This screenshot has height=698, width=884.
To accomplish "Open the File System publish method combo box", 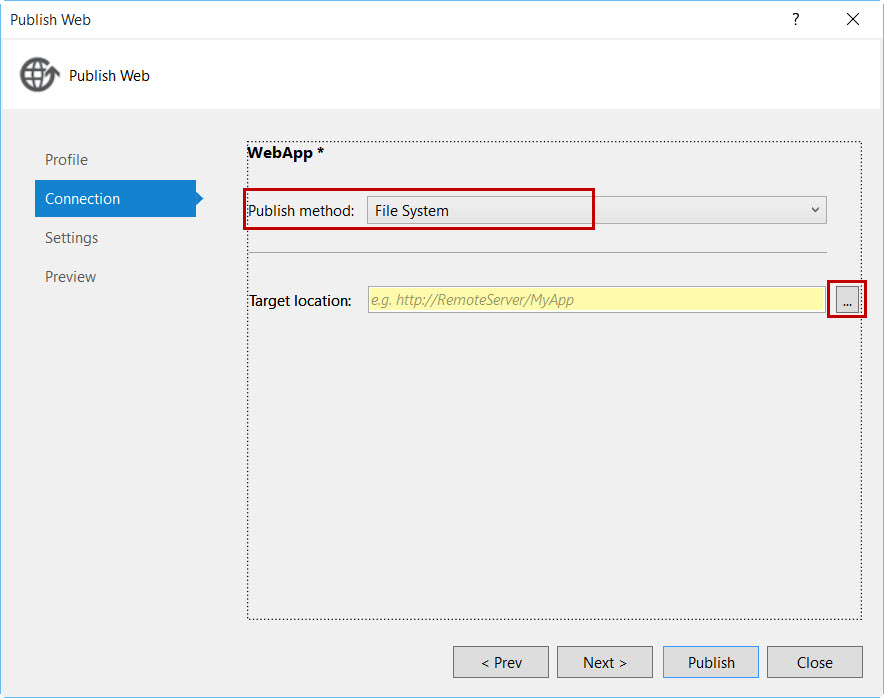I will coord(596,210).
